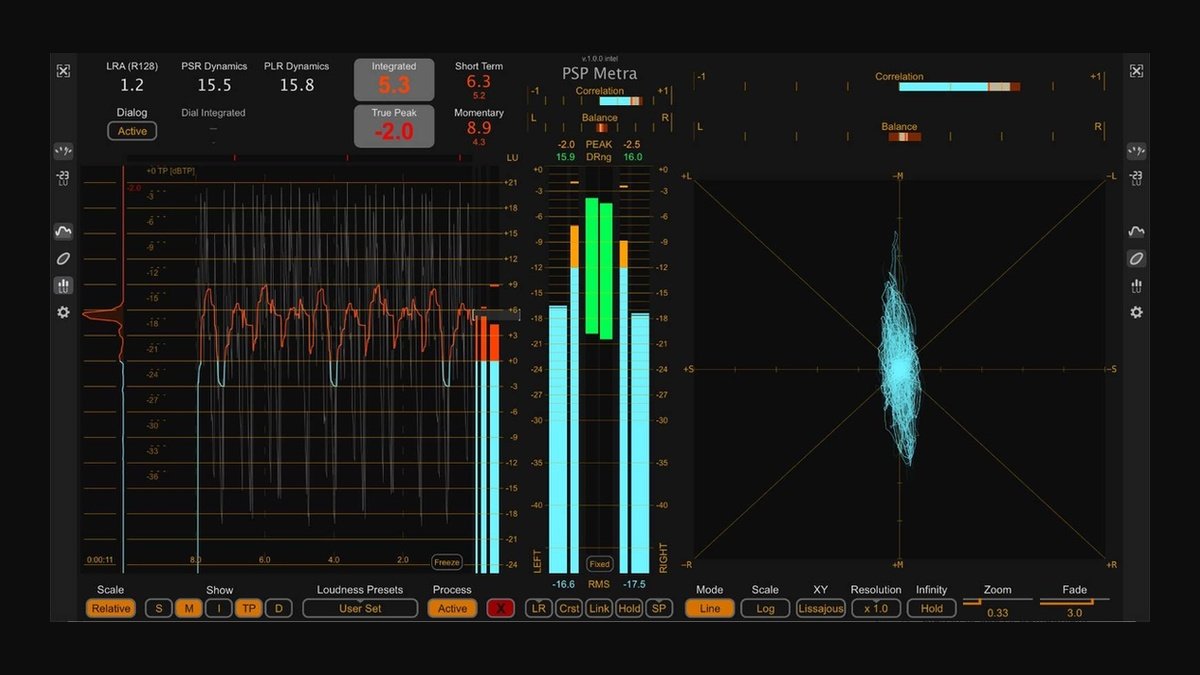Select the Line mode button
This screenshot has width=1200, height=675.
click(x=709, y=608)
